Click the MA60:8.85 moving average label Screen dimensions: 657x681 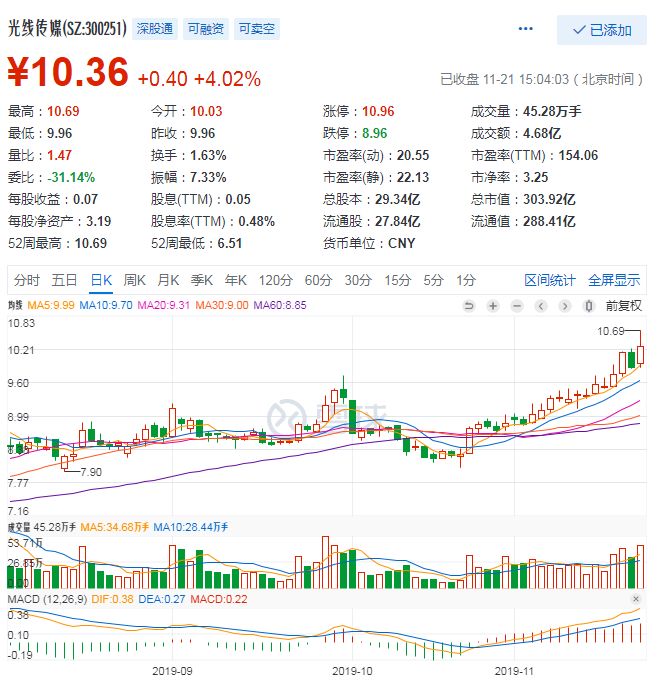280,305
